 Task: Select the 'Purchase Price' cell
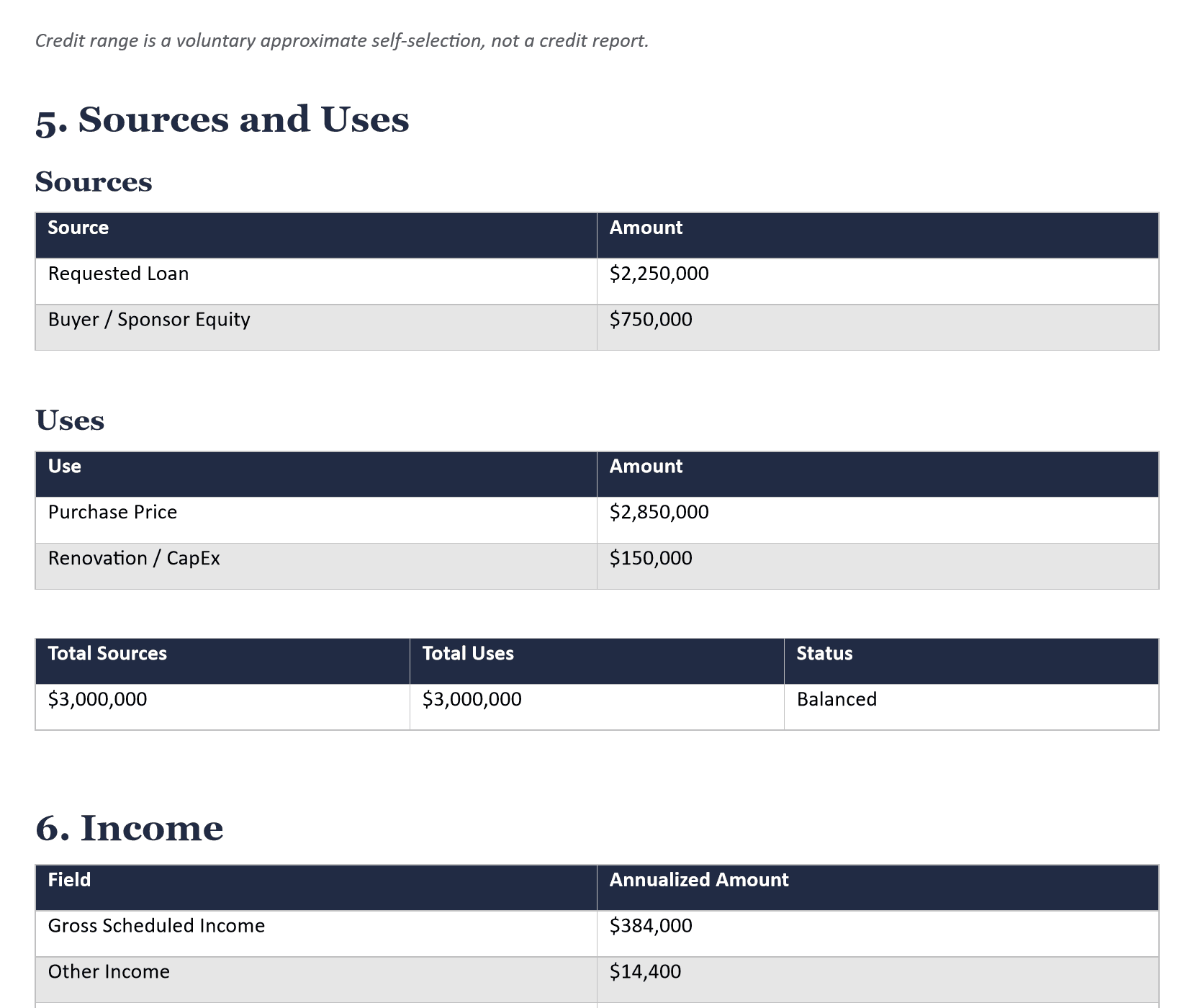click(316, 521)
